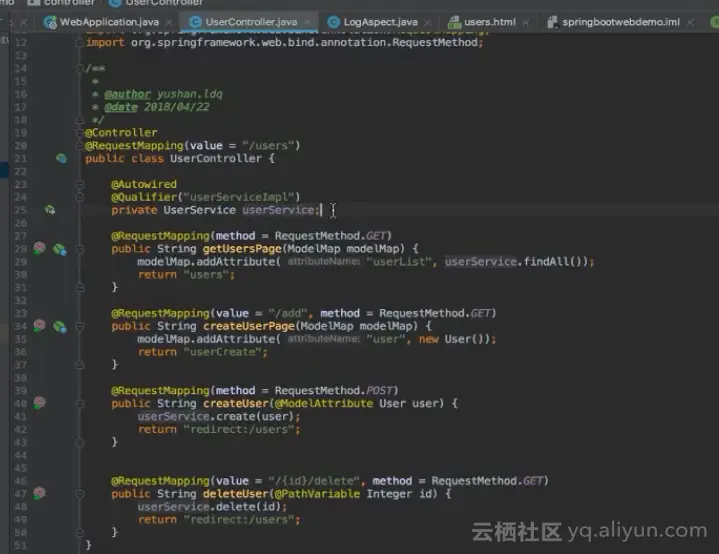The height and width of the screenshot is (554, 719).
Task: Collapse the createUser POST method fold marker
Action: point(79,404)
